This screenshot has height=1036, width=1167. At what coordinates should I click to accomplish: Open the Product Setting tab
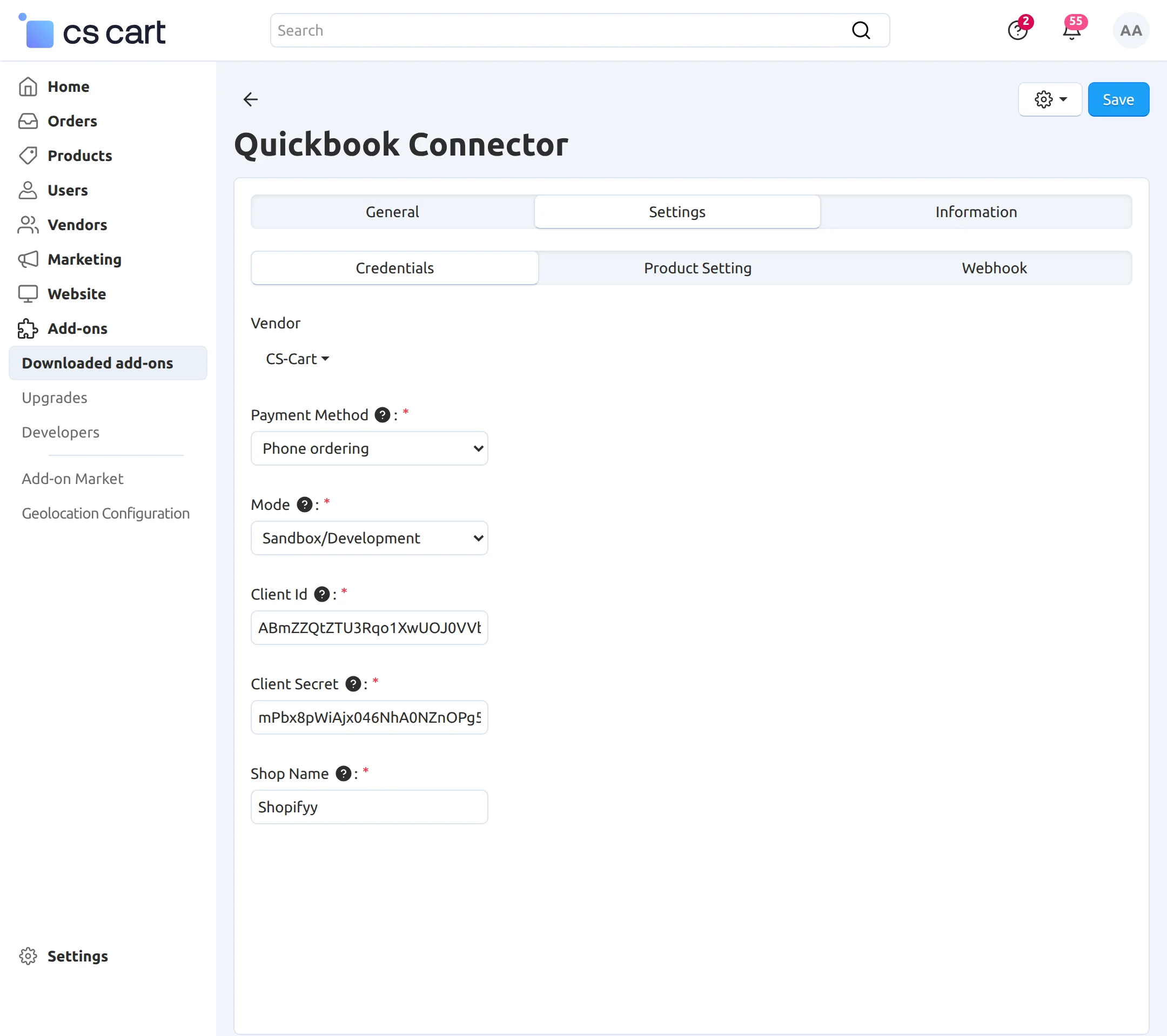click(697, 268)
